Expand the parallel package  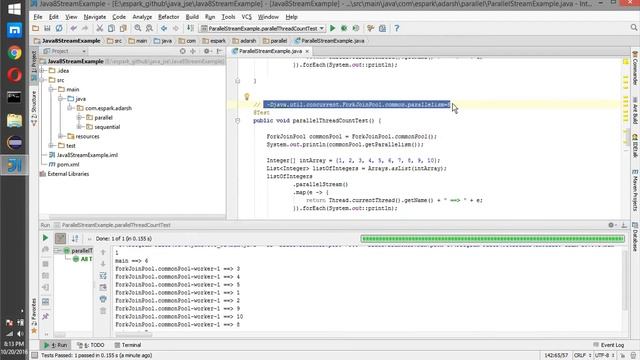click(80, 118)
